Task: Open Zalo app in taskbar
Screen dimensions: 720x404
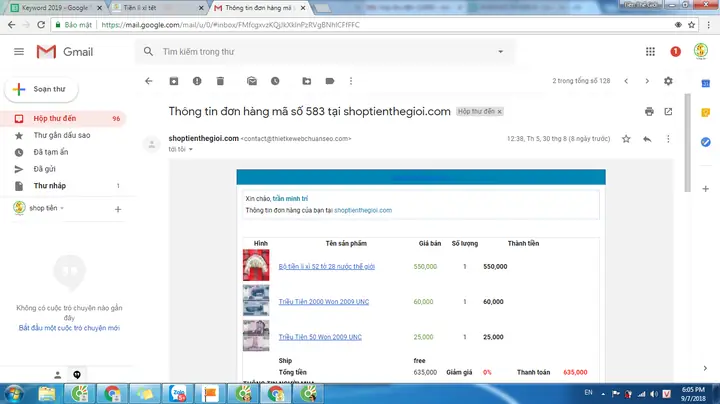Action: click(178, 394)
